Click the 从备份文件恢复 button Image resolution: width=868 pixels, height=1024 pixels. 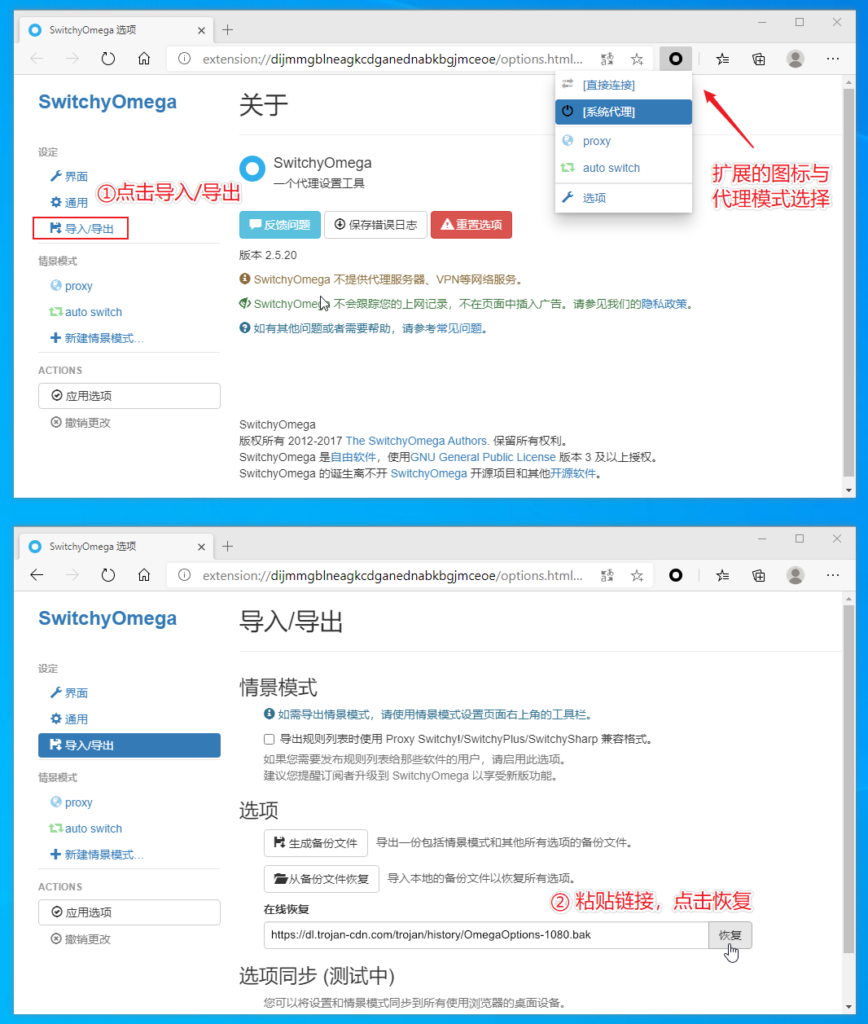coord(321,880)
